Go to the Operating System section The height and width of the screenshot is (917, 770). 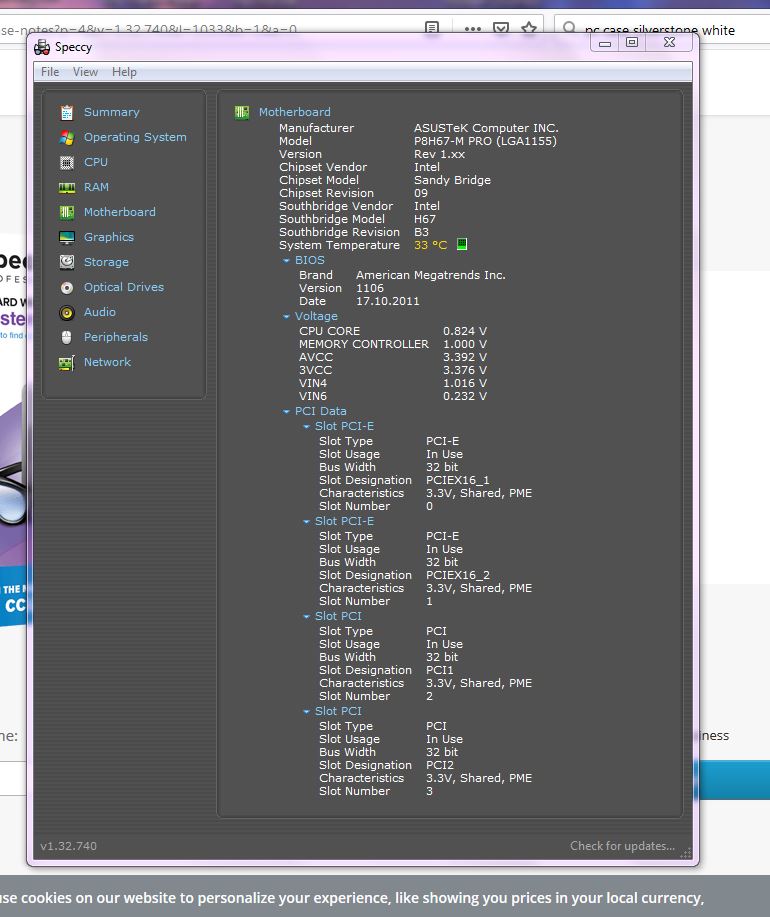(x=135, y=137)
